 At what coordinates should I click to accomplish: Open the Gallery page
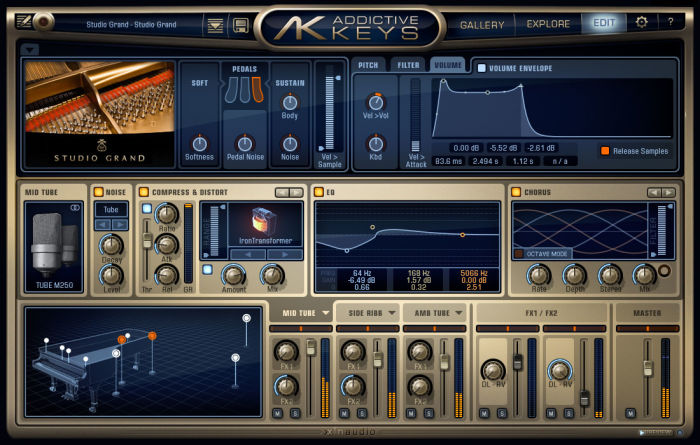[481, 24]
